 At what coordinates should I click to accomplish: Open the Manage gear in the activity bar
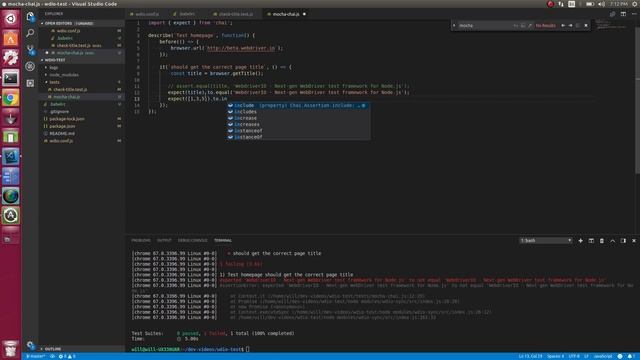pyautogui.click(x=30, y=345)
